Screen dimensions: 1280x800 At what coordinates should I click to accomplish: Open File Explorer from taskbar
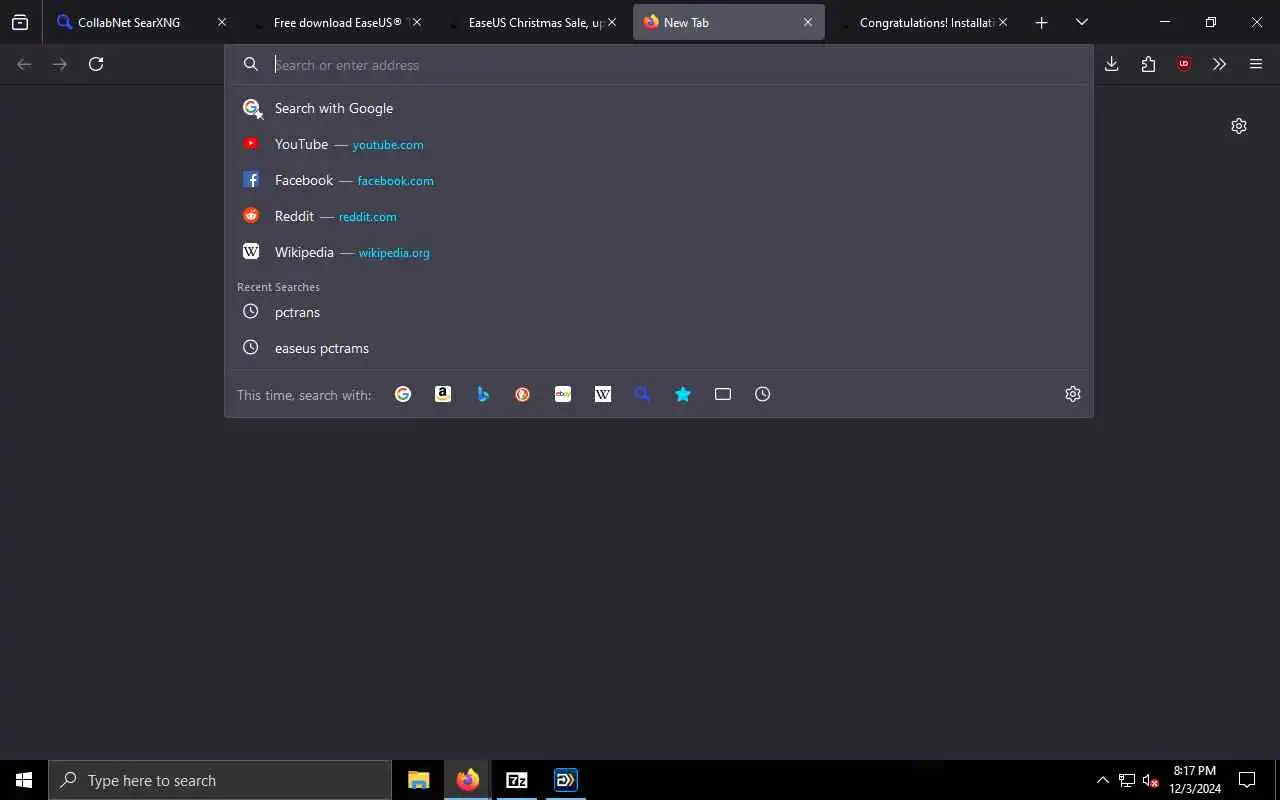pyautogui.click(x=419, y=780)
